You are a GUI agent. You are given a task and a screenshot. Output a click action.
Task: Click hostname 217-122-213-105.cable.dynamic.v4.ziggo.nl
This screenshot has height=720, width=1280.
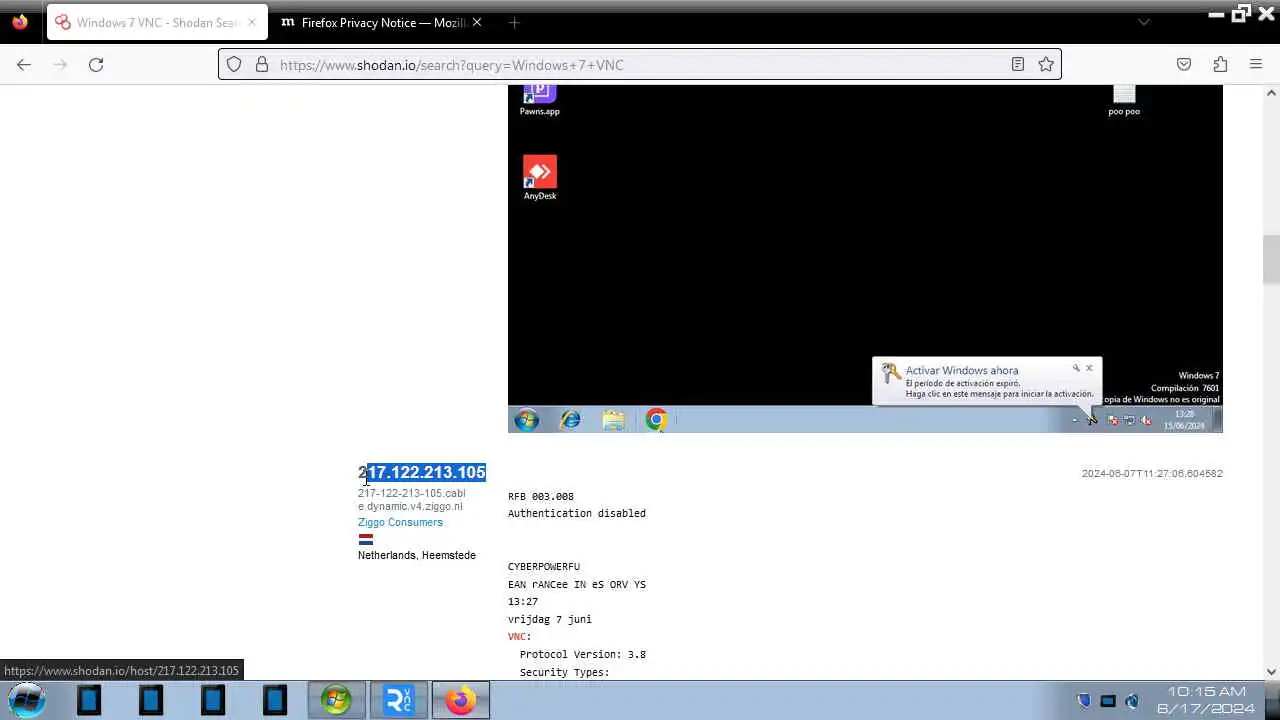(x=412, y=500)
